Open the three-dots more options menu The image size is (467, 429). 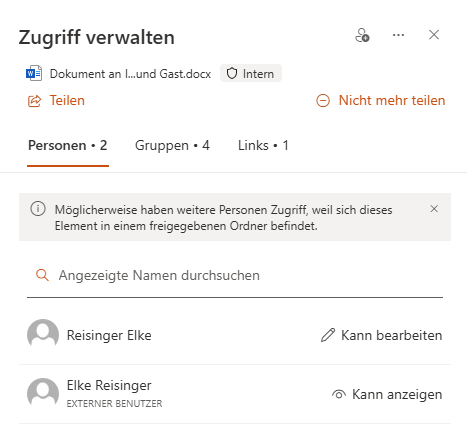tap(398, 35)
